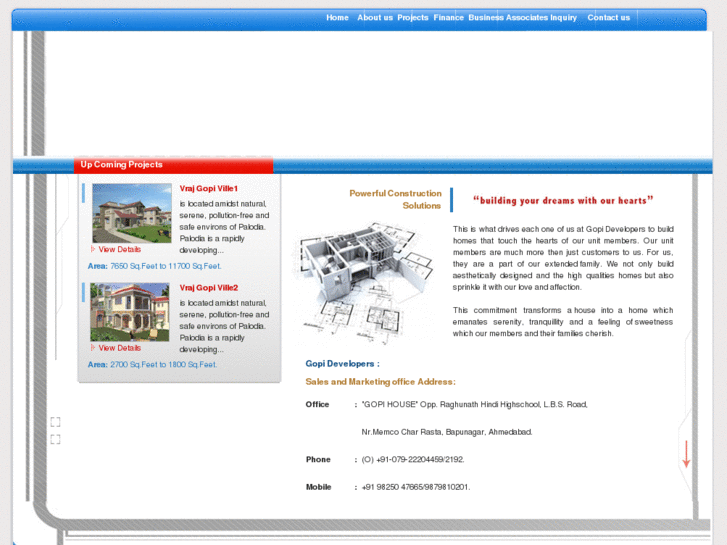Open the Contact us page

(x=609, y=18)
